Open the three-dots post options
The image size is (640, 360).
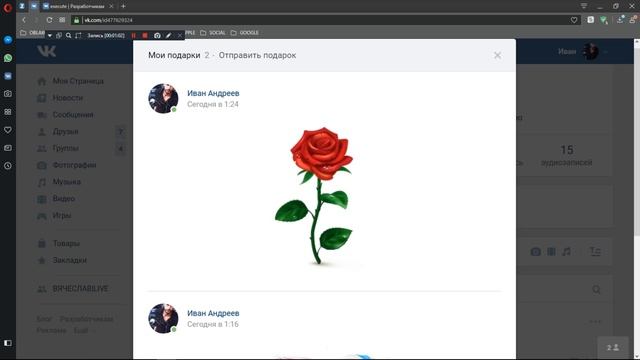pyautogui.click(x=596, y=322)
